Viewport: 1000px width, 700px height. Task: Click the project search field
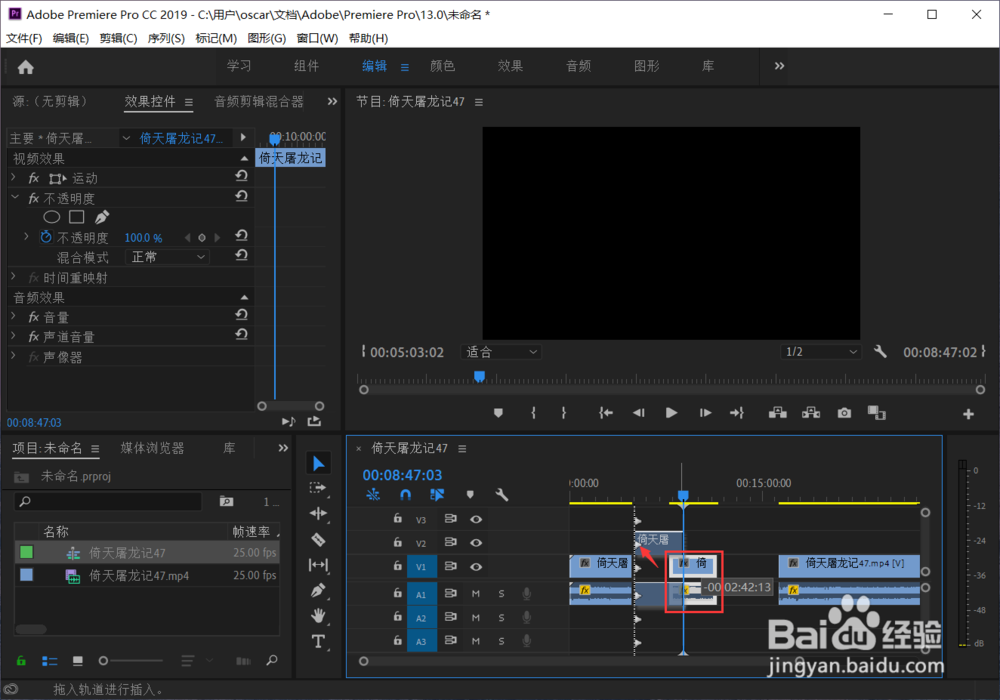click(108, 501)
